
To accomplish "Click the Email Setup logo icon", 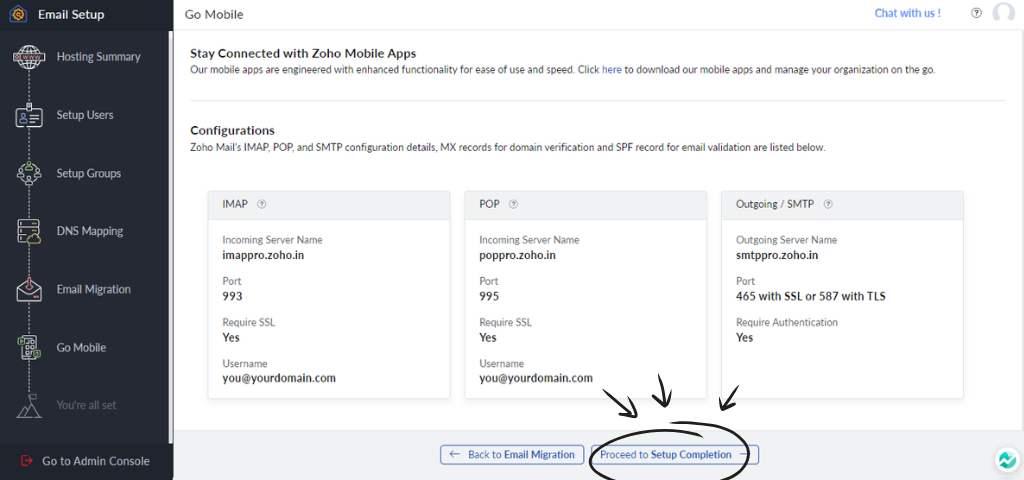I will pyautogui.click(x=17, y=15).
